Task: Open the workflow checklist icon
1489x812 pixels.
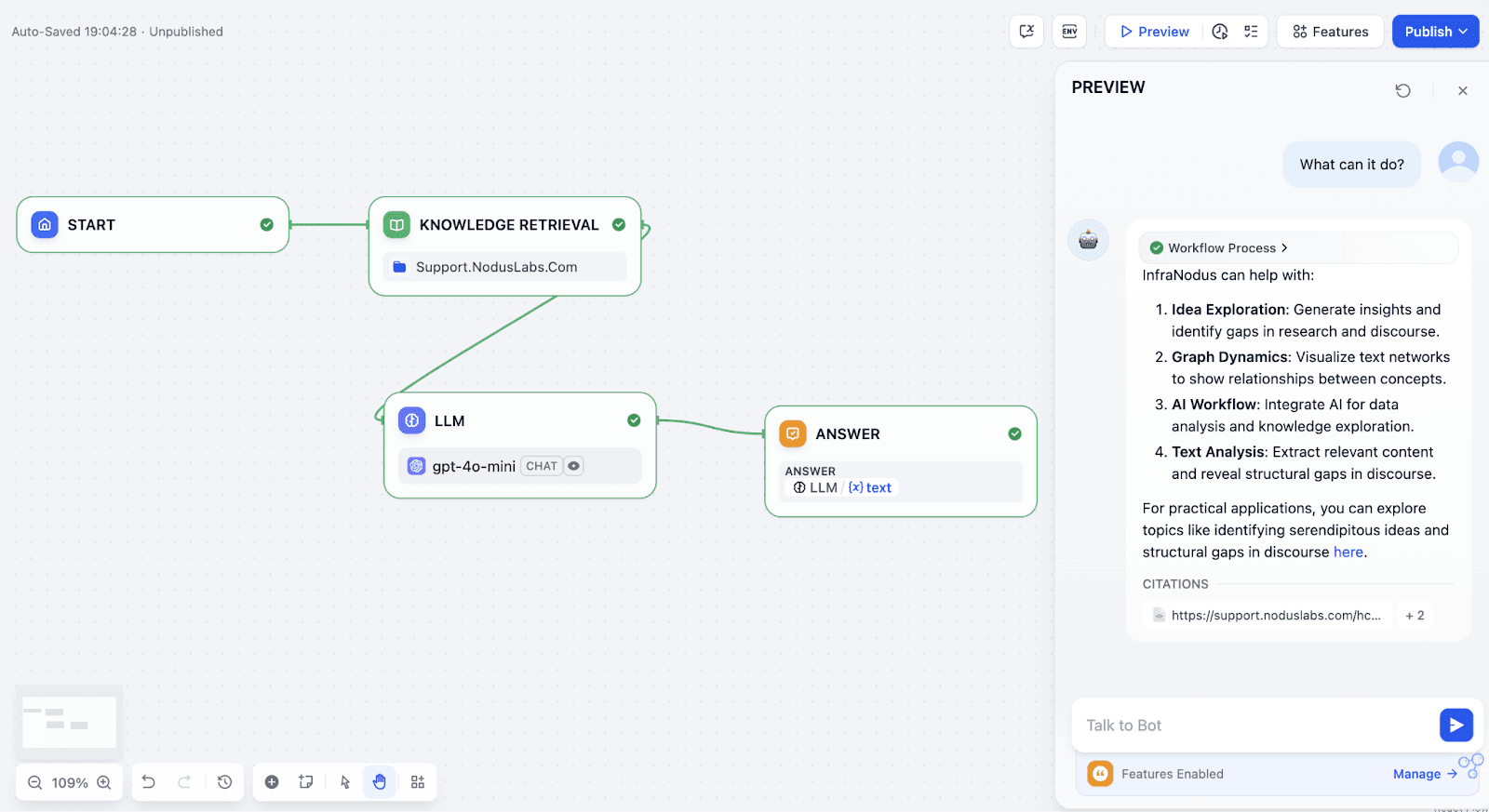Action: pyautogui.click(x=1251, y=32)
